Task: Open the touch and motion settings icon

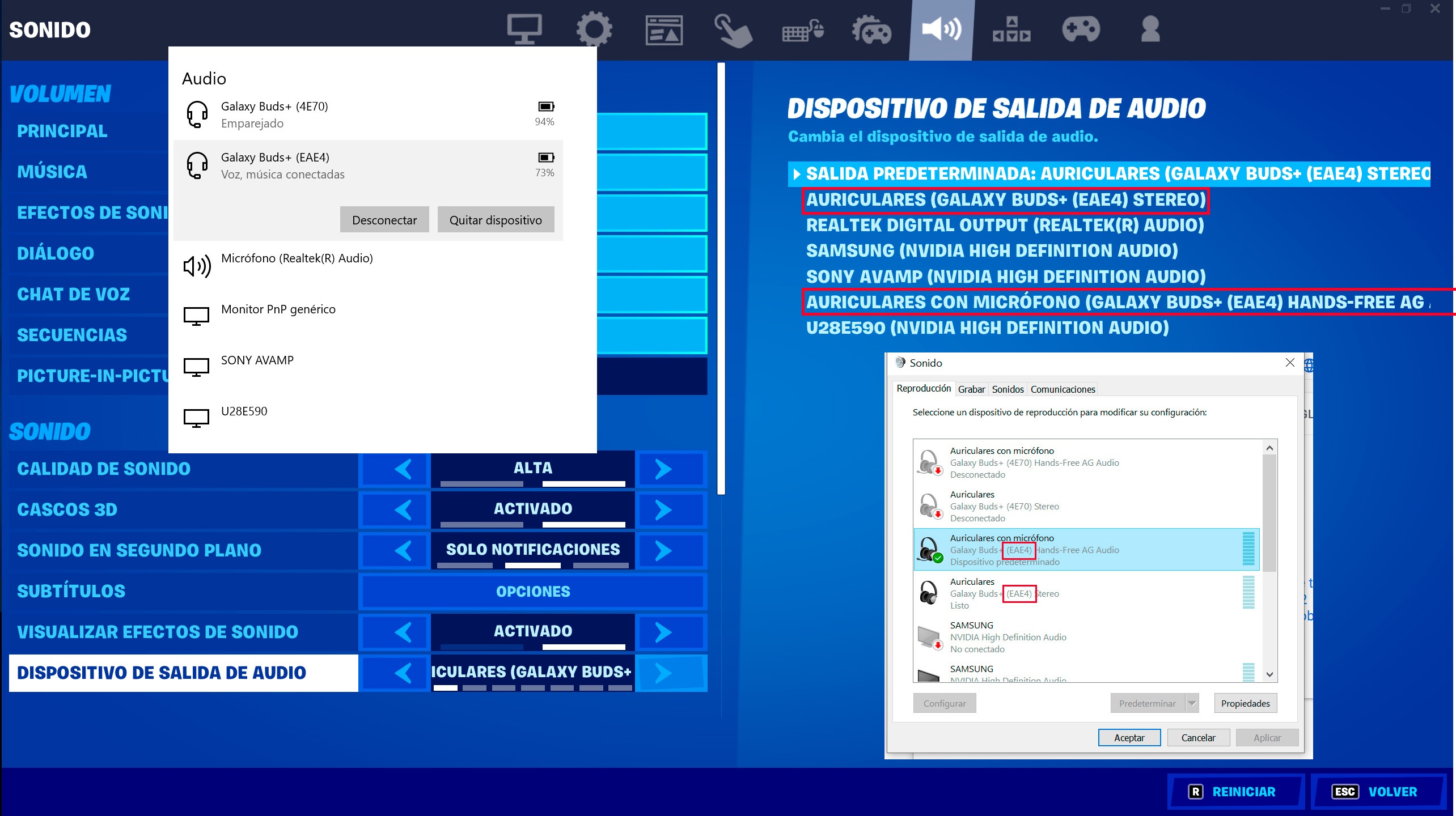Action: click(733, 31)
